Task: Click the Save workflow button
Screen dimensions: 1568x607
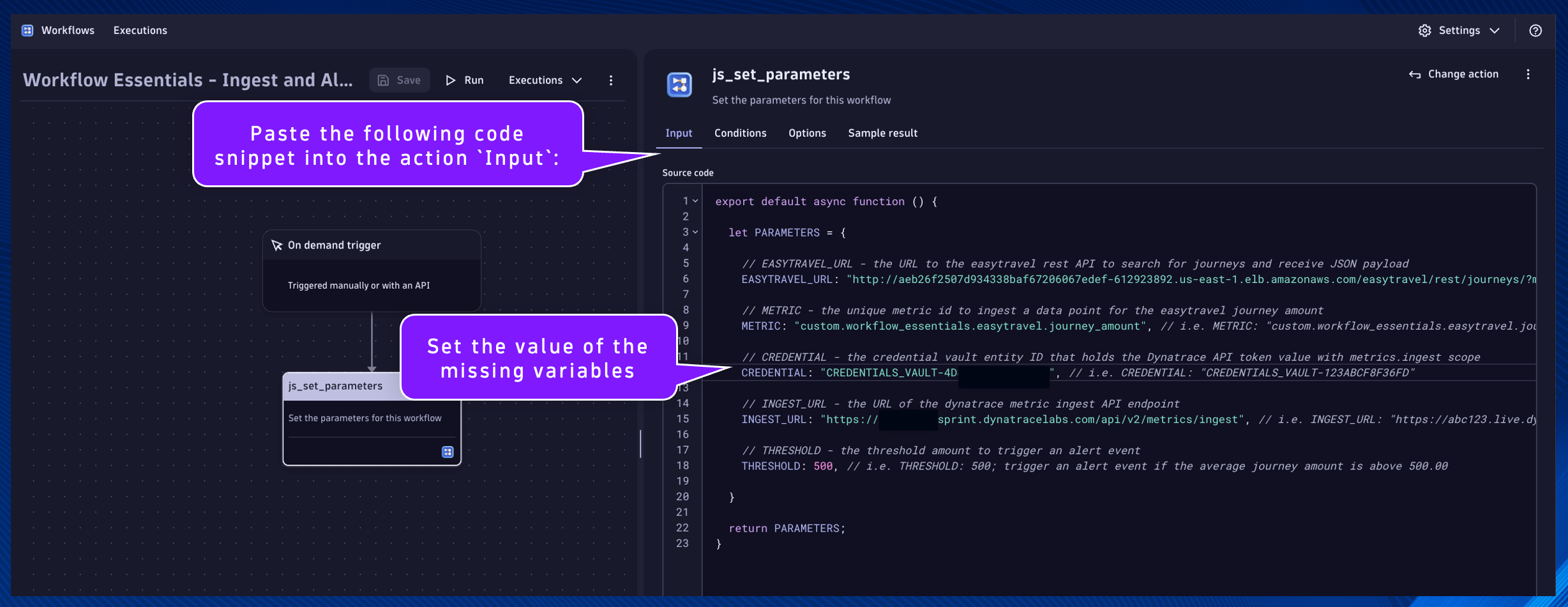Action: pos(400,80)
